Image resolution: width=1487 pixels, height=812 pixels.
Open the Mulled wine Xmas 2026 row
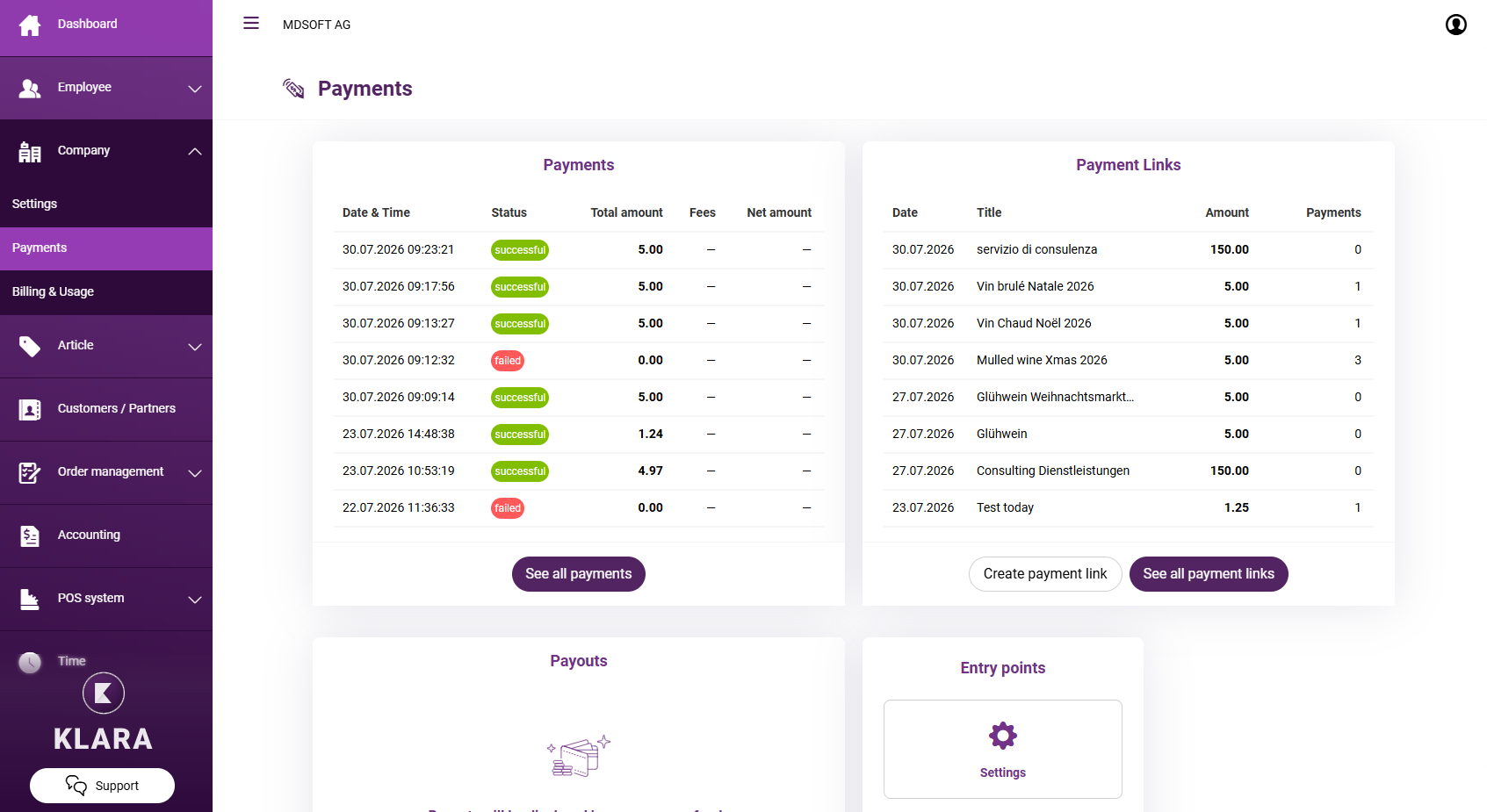pos(1129,360)
